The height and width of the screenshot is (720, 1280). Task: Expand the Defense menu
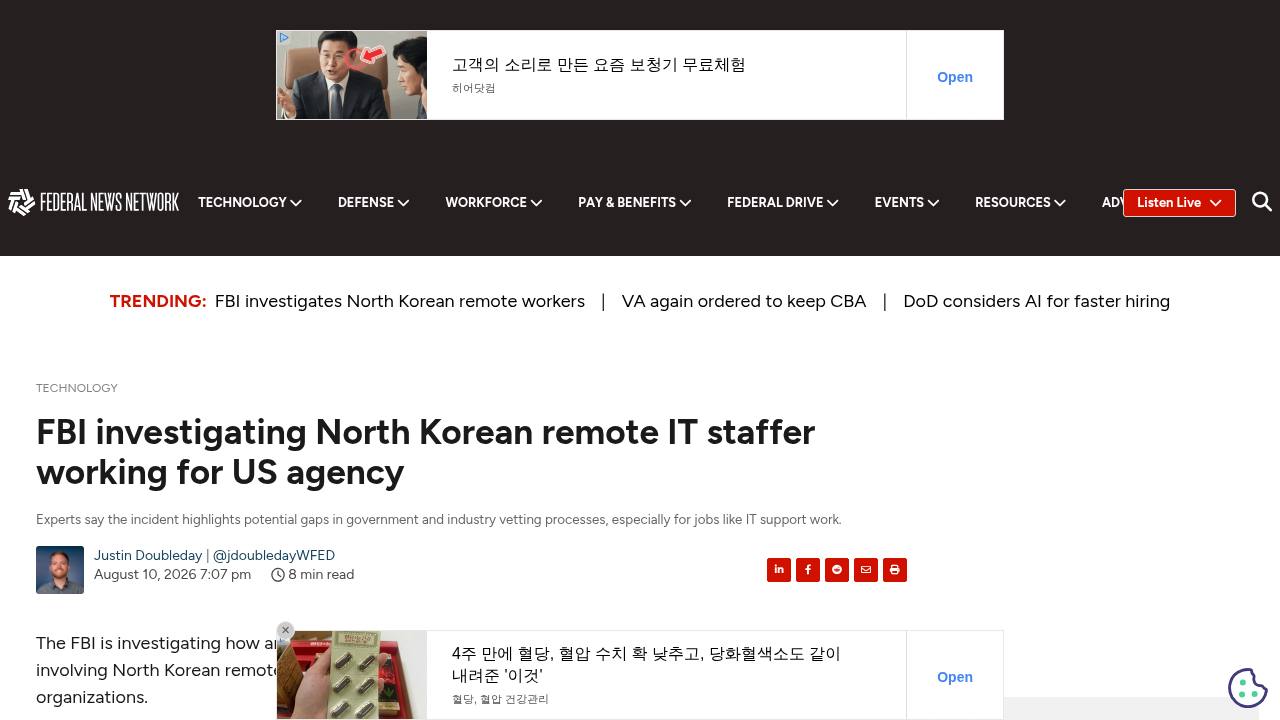tap(373, 202)
